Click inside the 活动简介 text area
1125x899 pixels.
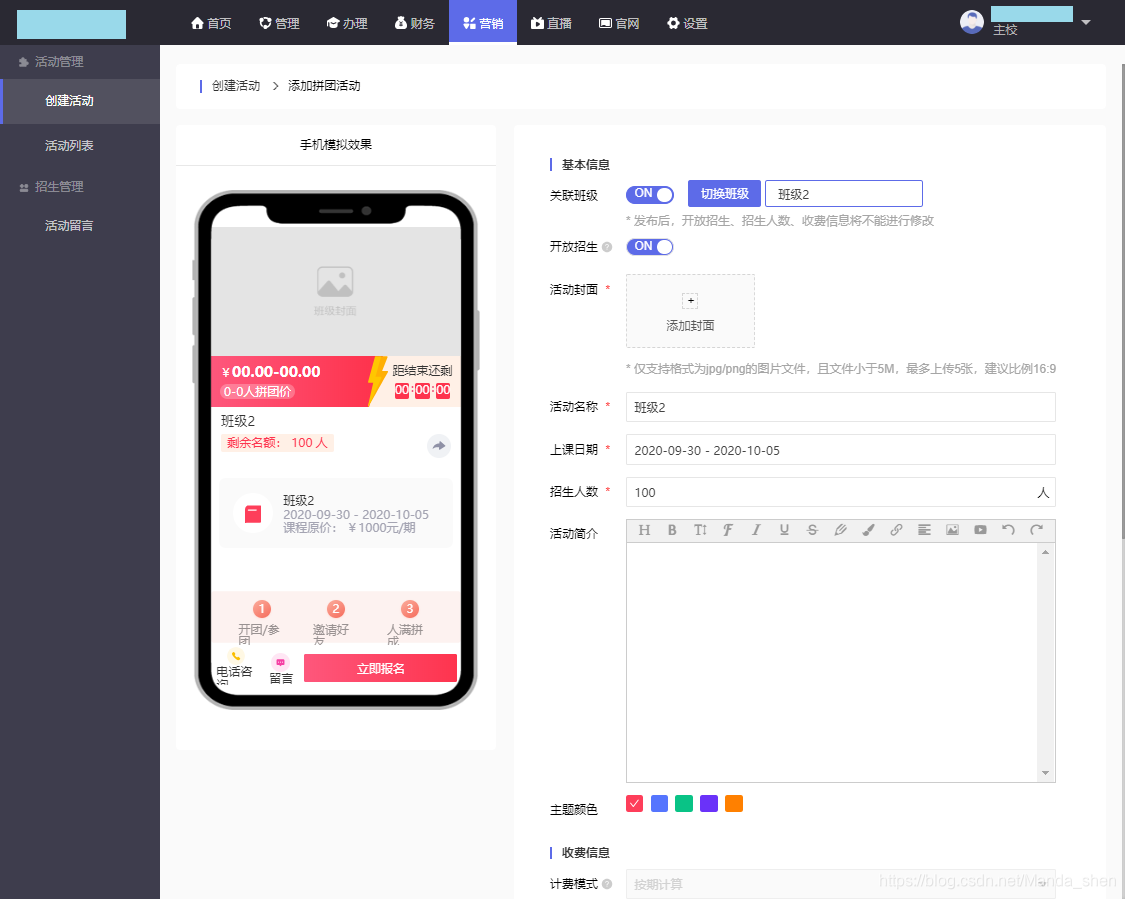point(832,662)
